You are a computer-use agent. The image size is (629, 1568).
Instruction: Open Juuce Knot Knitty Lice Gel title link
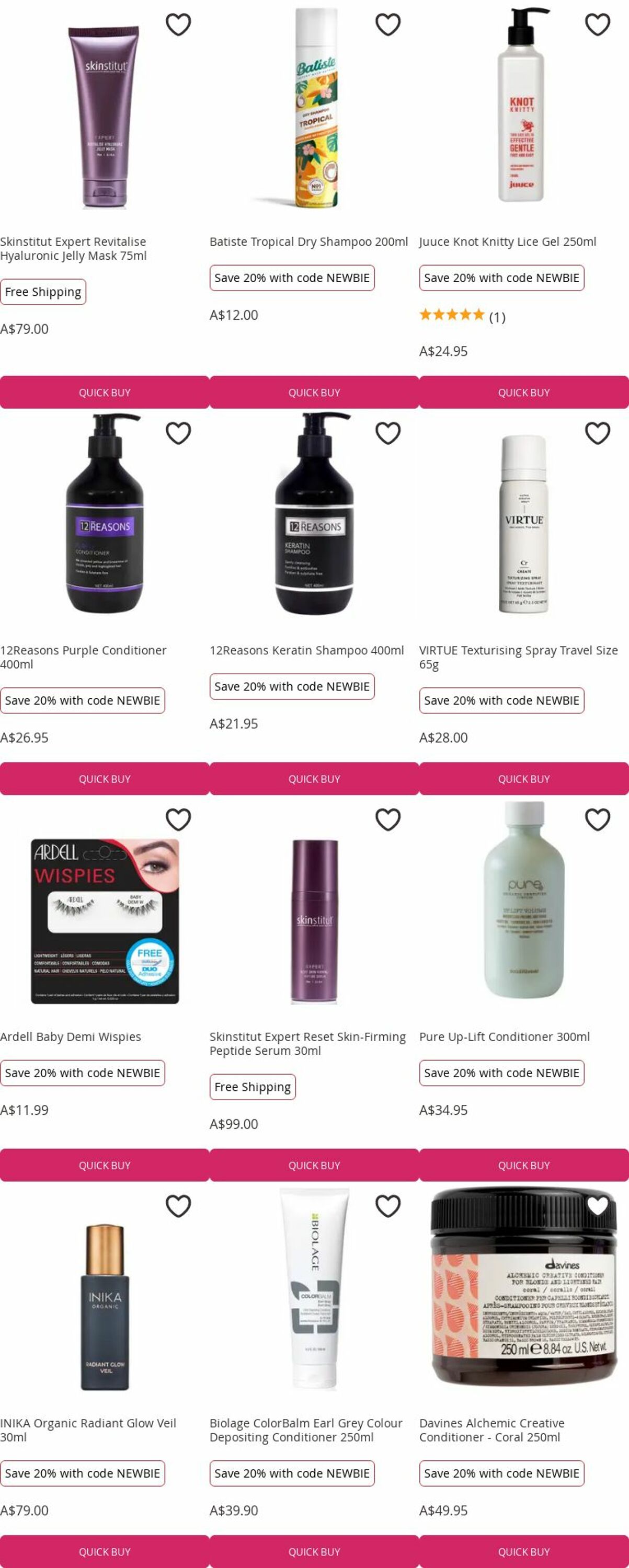pyautogui.click(x=508, y=241)
